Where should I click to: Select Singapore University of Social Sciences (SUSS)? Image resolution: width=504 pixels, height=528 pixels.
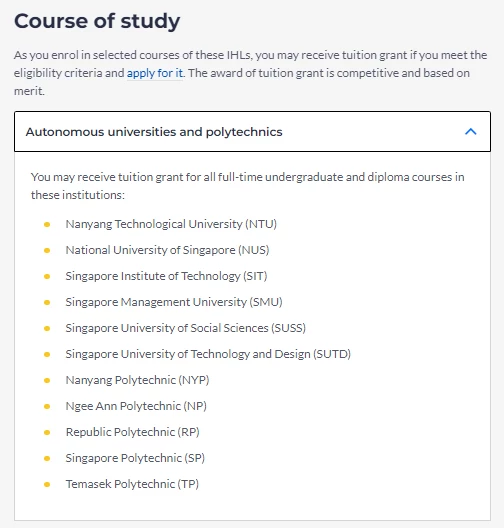point(186,328)
